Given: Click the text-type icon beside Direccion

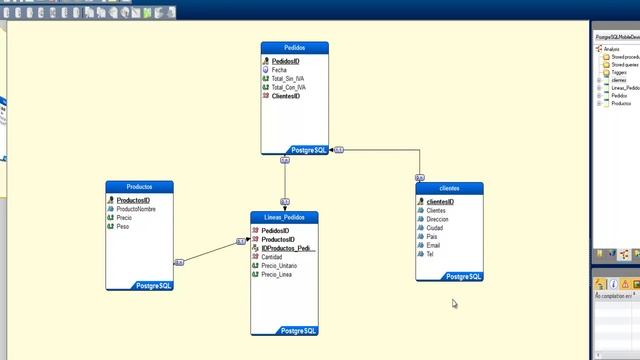Looking at the screenshot, I should (x=420, y=219).
